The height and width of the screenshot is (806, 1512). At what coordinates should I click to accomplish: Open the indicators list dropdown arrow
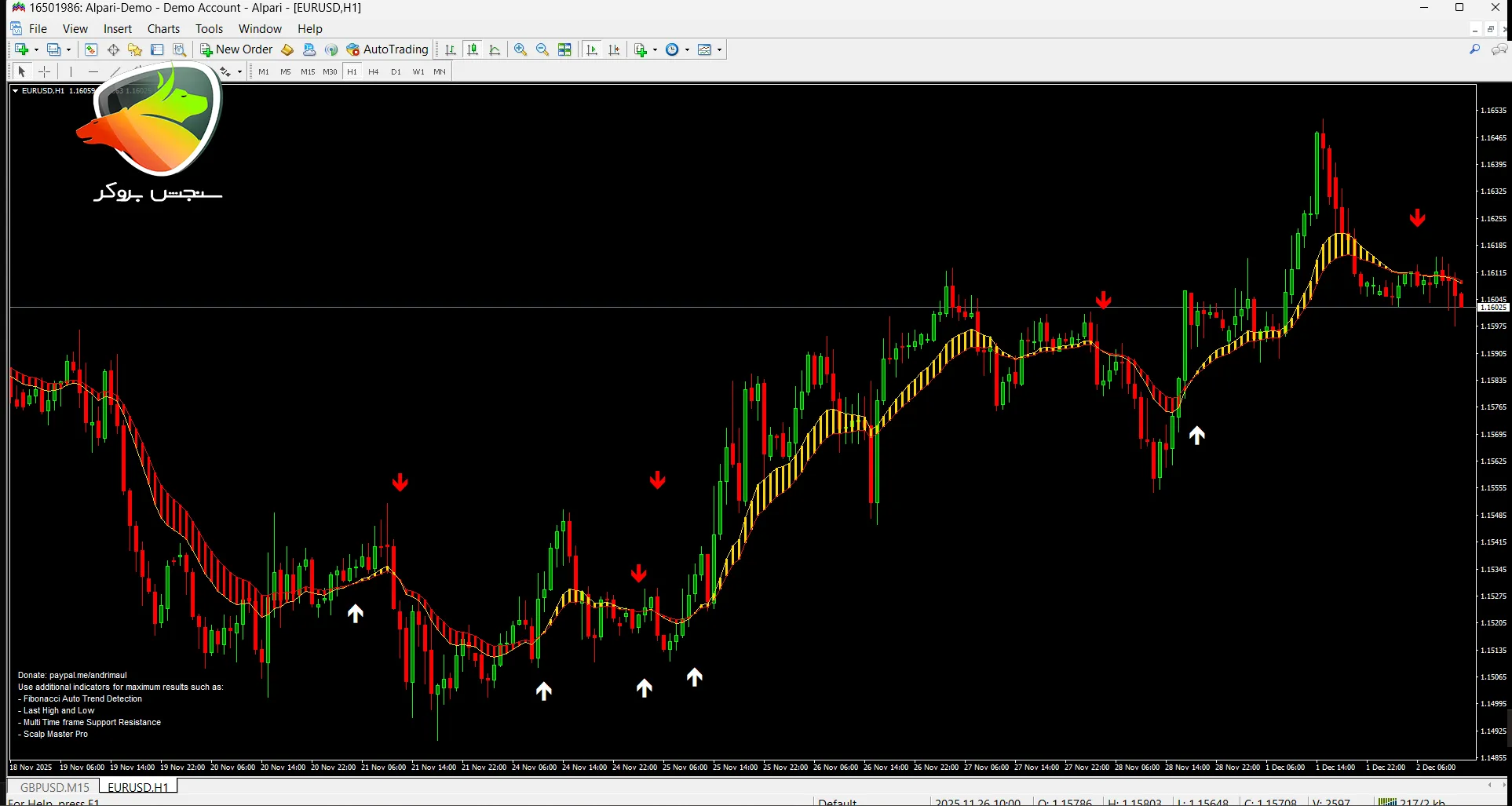coord(655,49)
